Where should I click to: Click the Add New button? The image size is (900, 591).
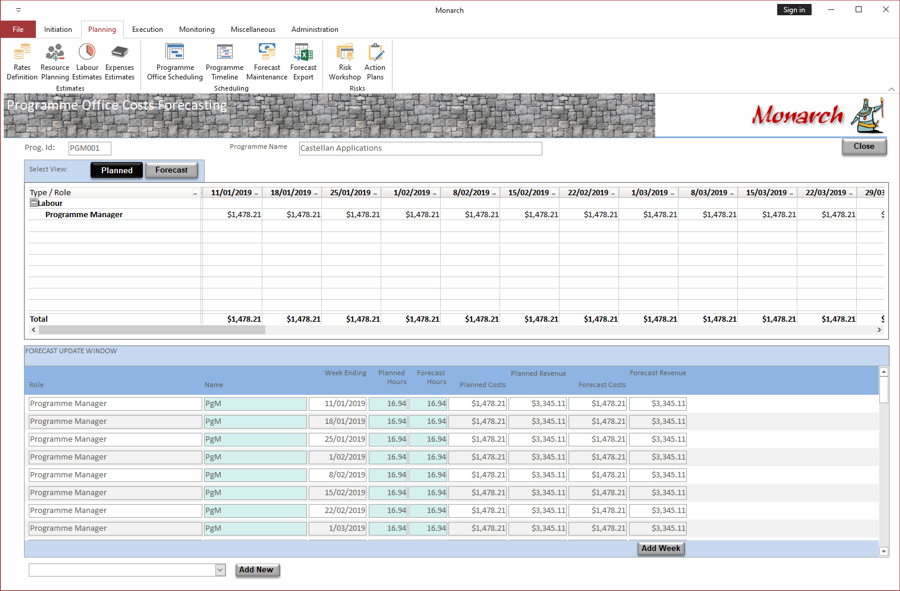click(x=256, y=570)
